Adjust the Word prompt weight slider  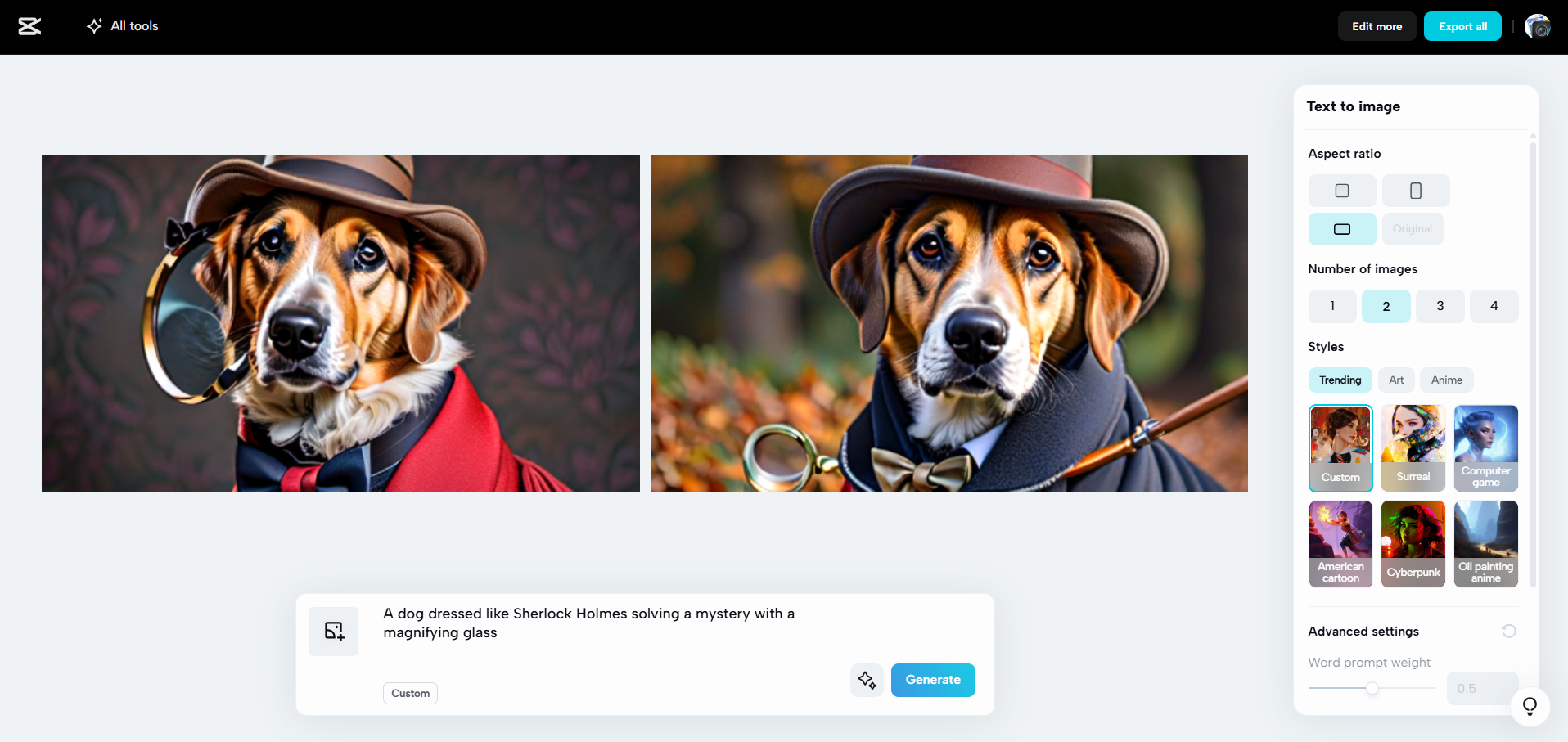pos(1372,688)
